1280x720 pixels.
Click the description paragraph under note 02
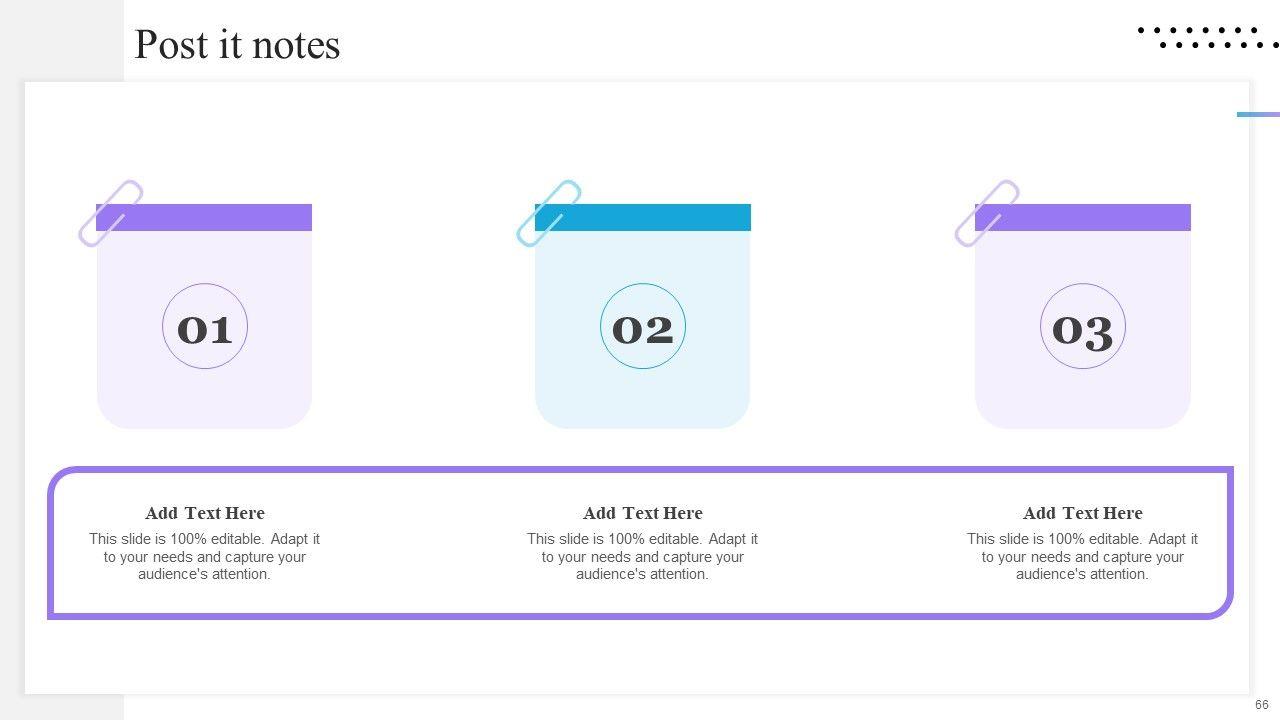(643, 557)
